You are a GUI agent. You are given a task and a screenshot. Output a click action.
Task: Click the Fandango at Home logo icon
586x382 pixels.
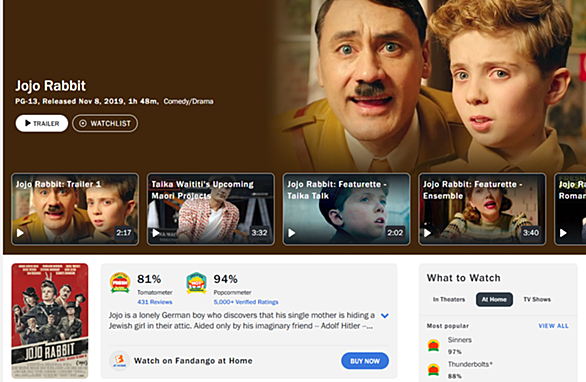click(x=120, y=361)
